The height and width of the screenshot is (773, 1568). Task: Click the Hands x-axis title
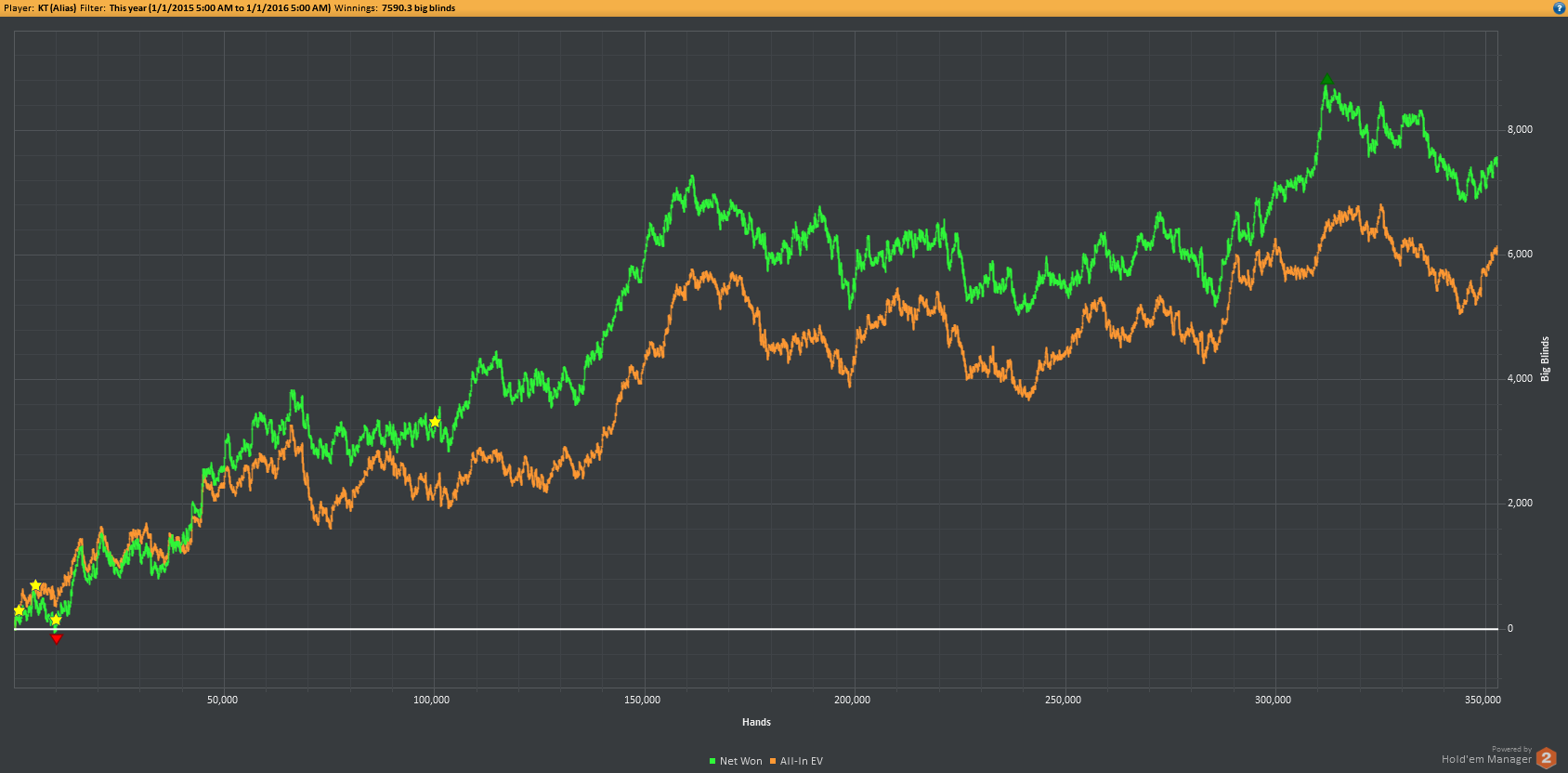click(756, 722)
